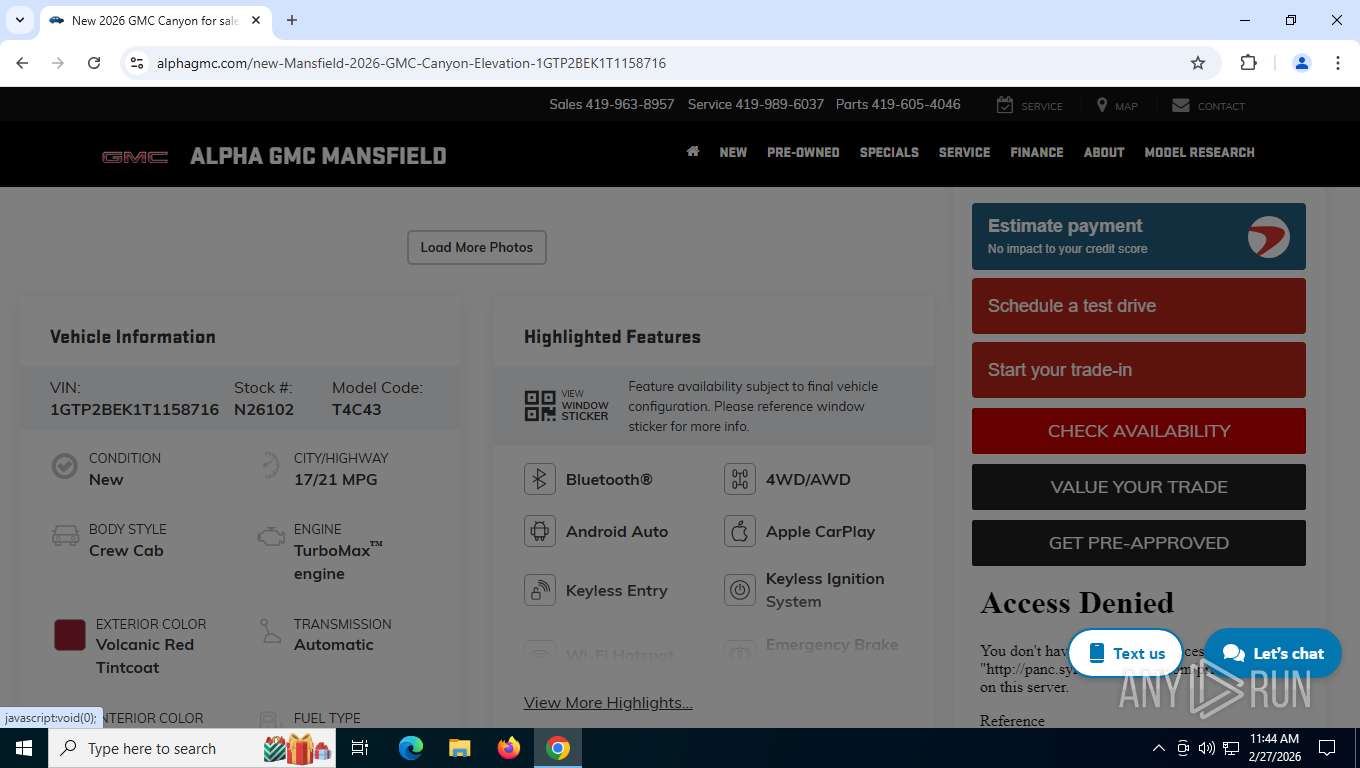Image resolution: width=1360 pixels, height=768 pixels.
Task: Select the New 2026 GMC Canyon tab
Action: [155, 20]
